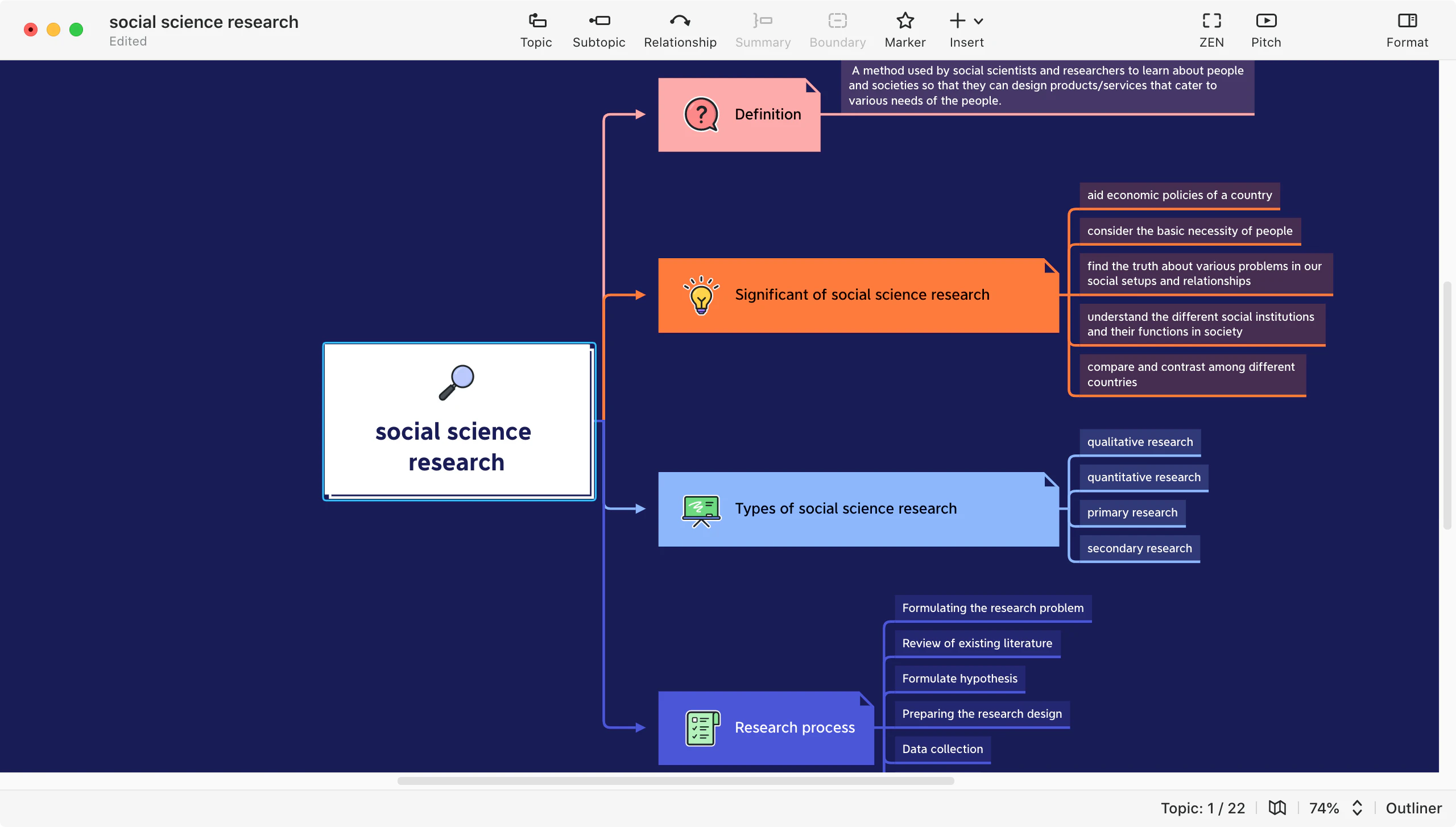
Task: Click the 74% zoom level label
Action: pyautogui.click(x=1324, y=808)
